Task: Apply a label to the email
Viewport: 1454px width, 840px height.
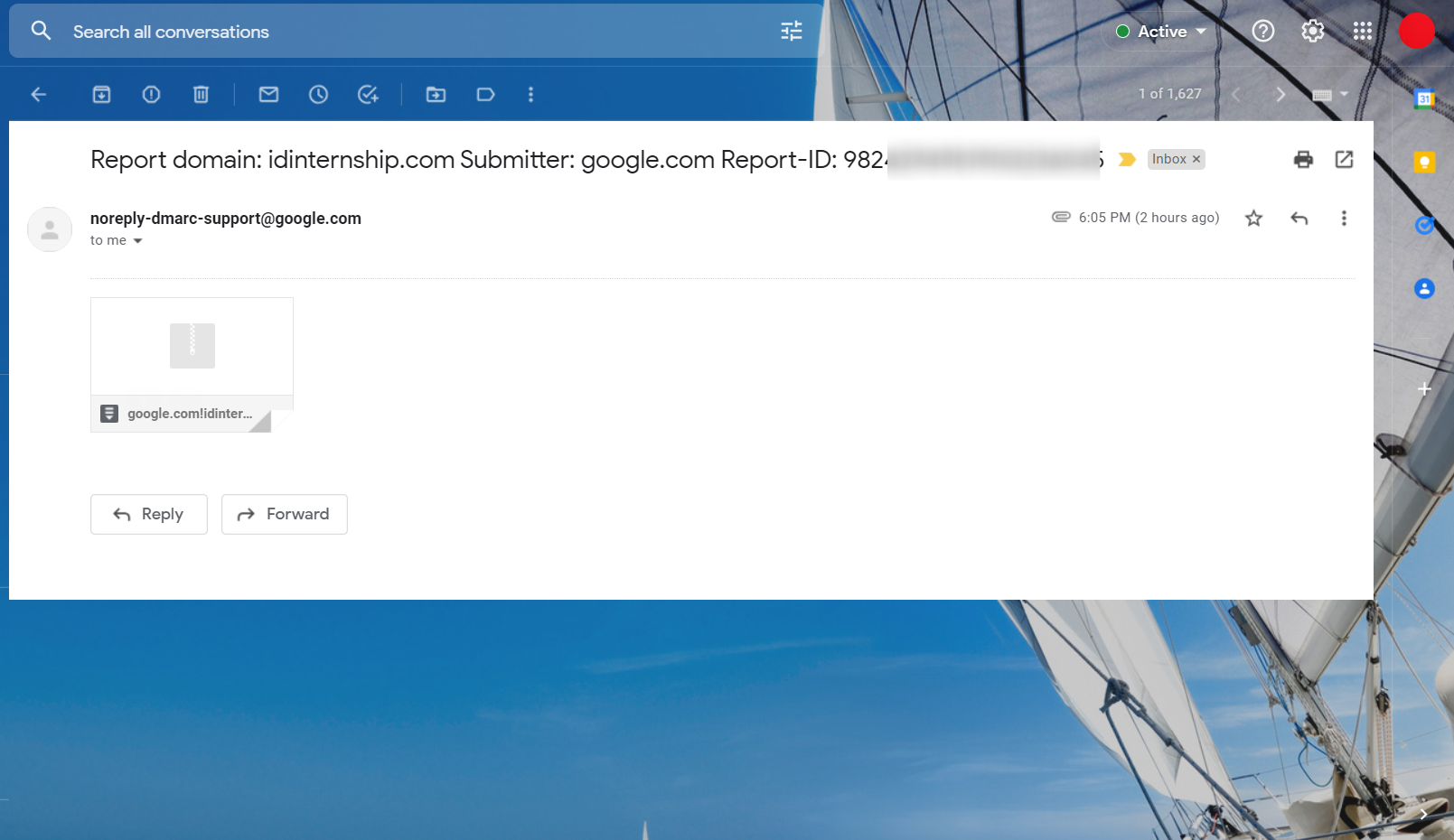Action: click(x=486, y=94)
